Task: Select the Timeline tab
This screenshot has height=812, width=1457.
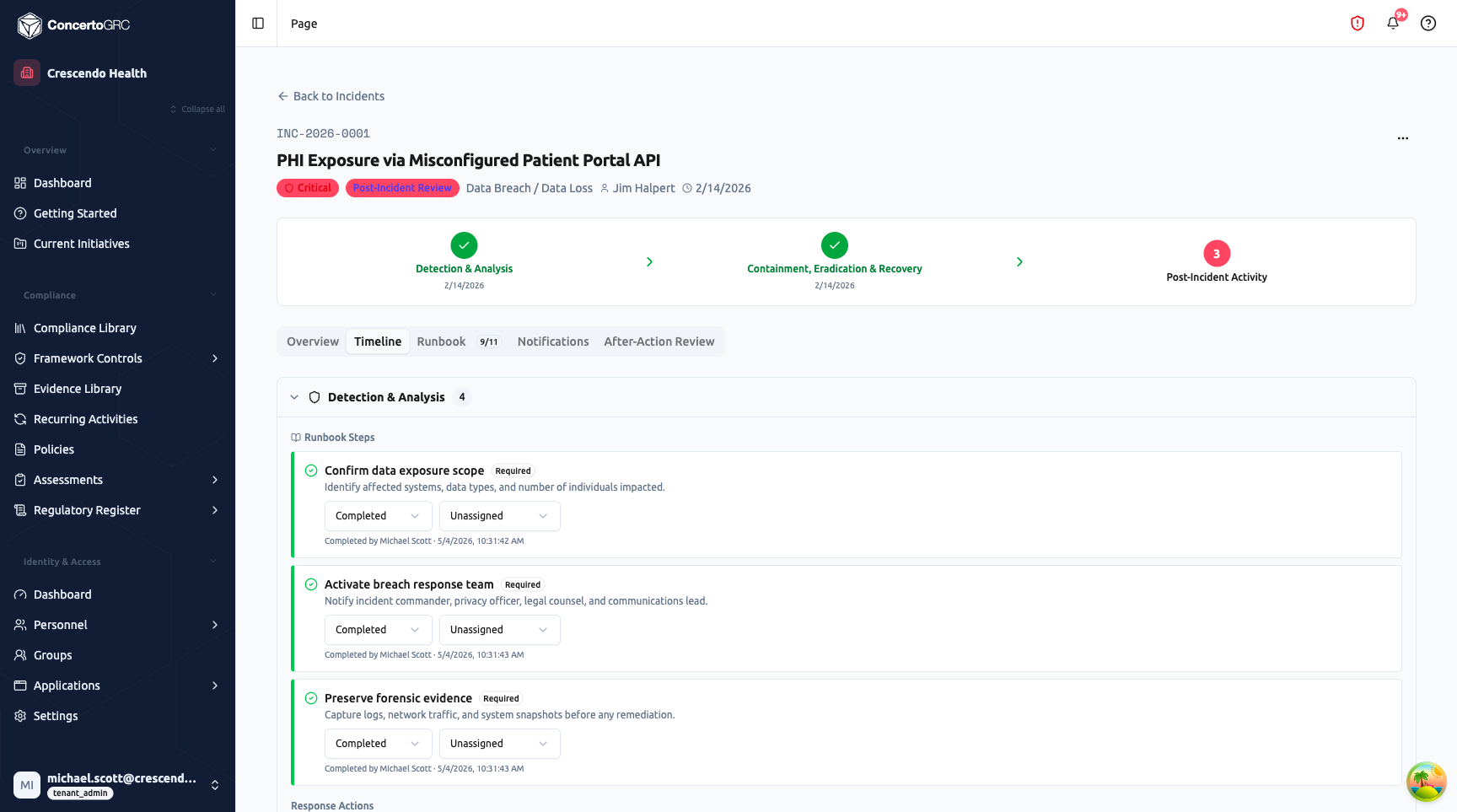Action: 378,341
